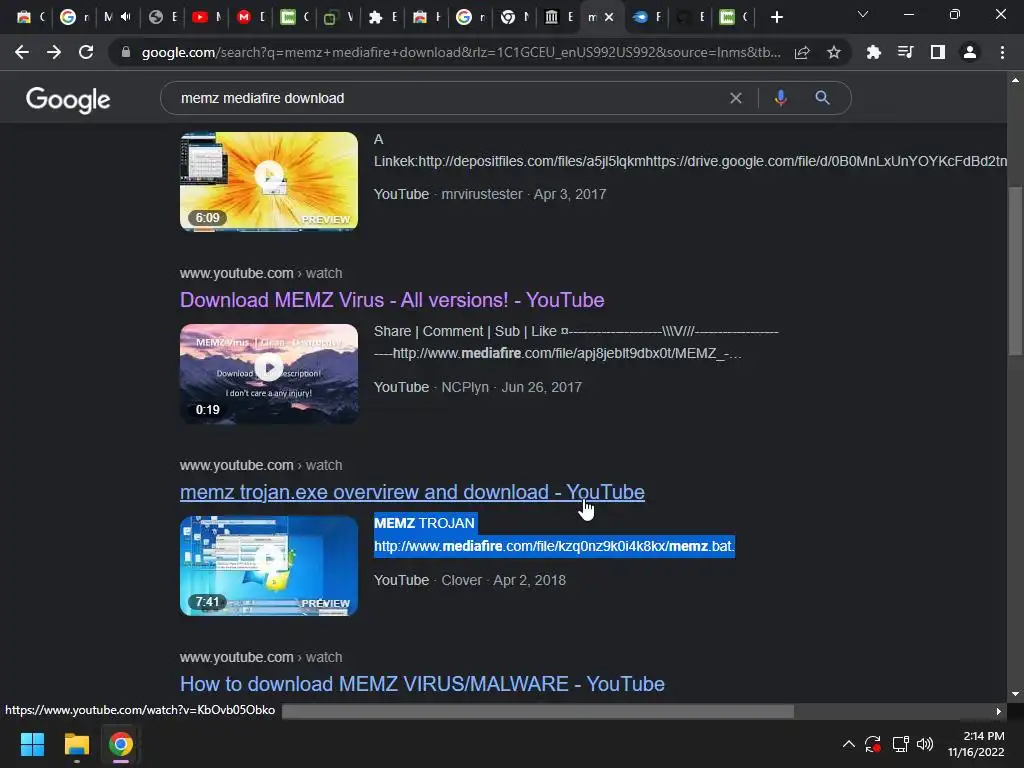Click the Google logo
Screen dimensions: 1024x768
click(68, 99)
